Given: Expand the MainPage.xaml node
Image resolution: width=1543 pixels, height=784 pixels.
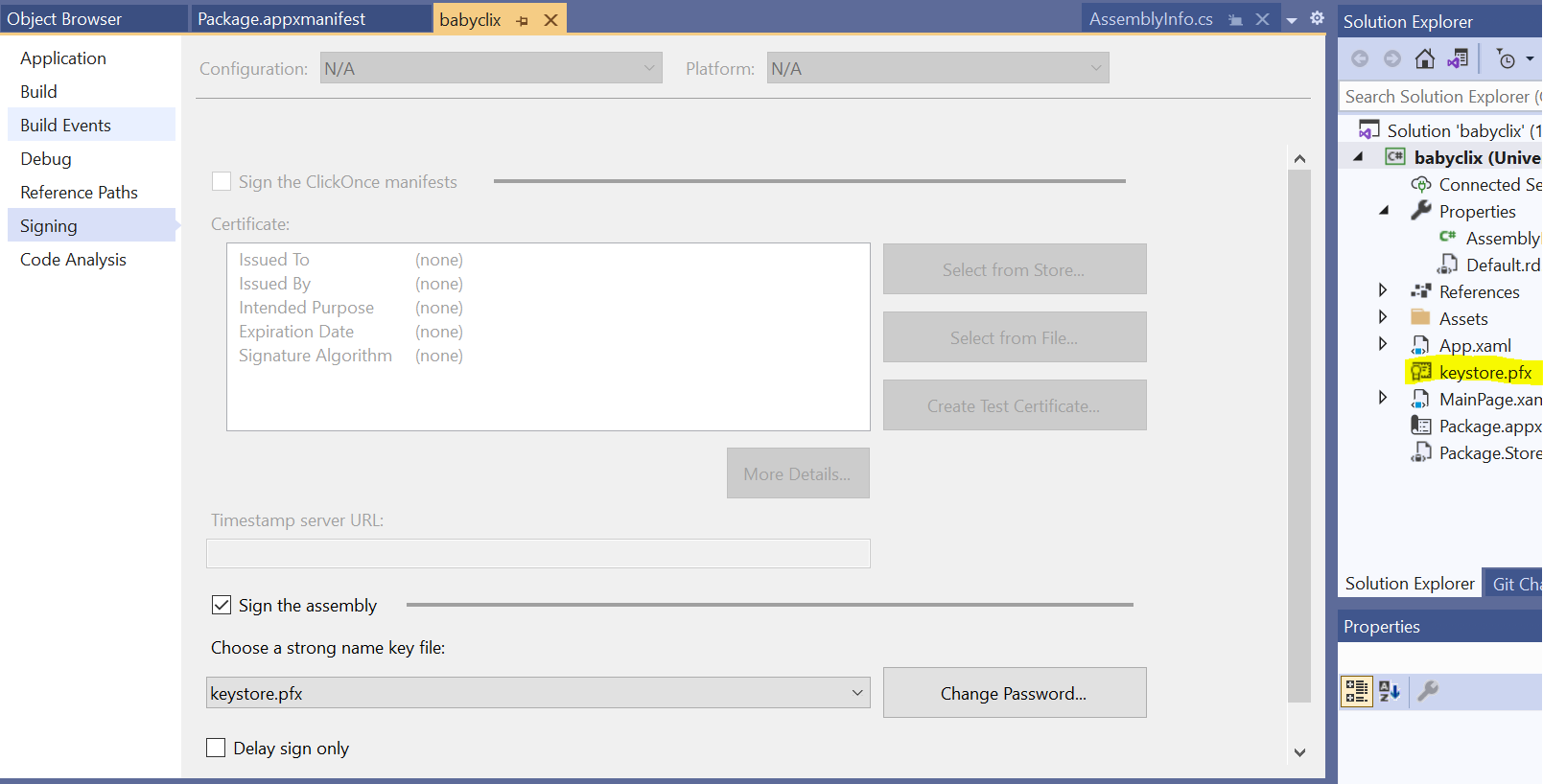Looking at the screenshot, I should point(1382,398).
